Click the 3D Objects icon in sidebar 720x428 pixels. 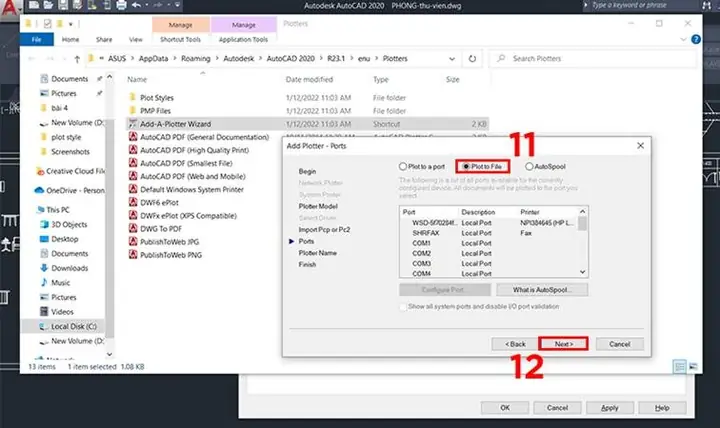point(44,224)
